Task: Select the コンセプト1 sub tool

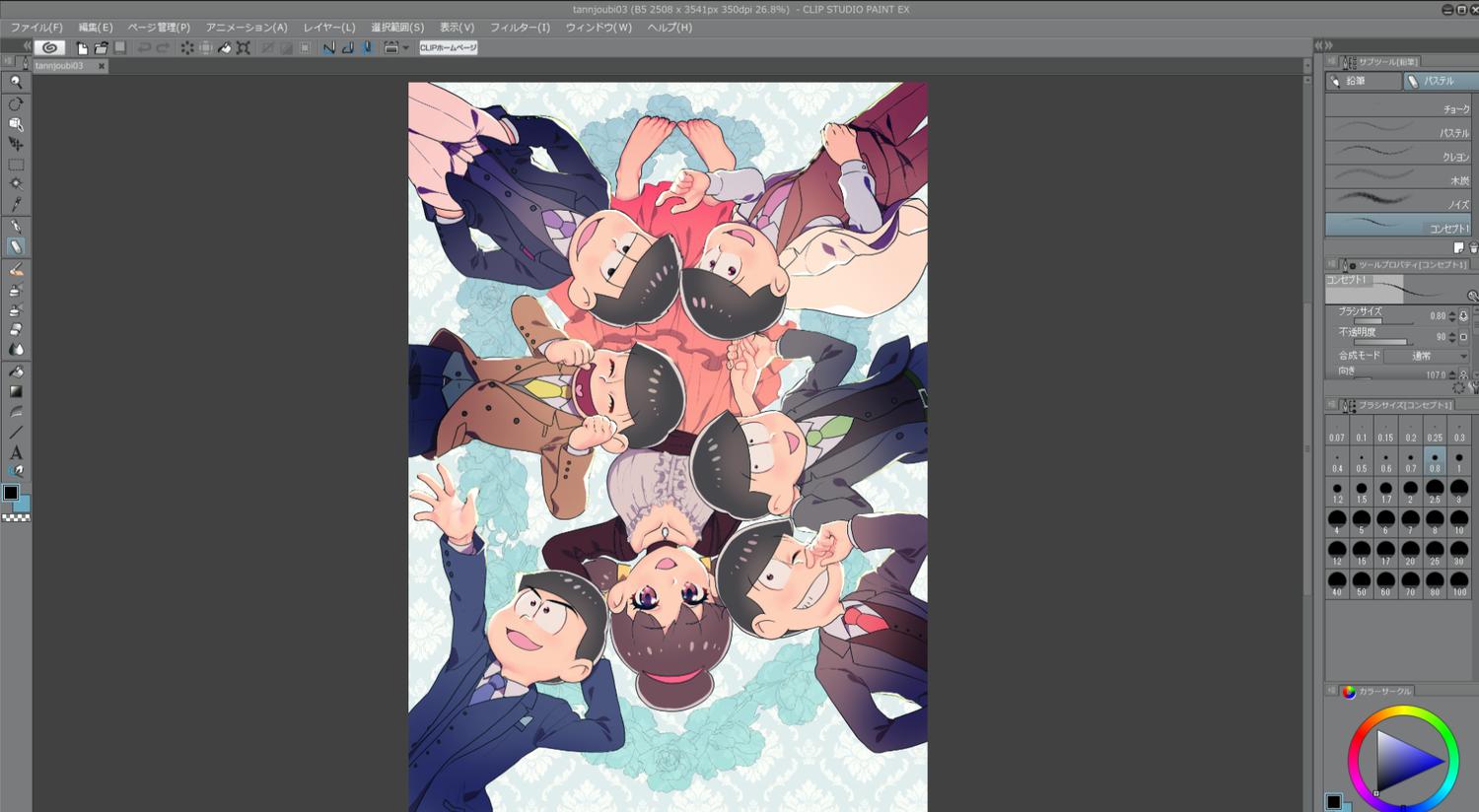Action: pos(1398,225)
